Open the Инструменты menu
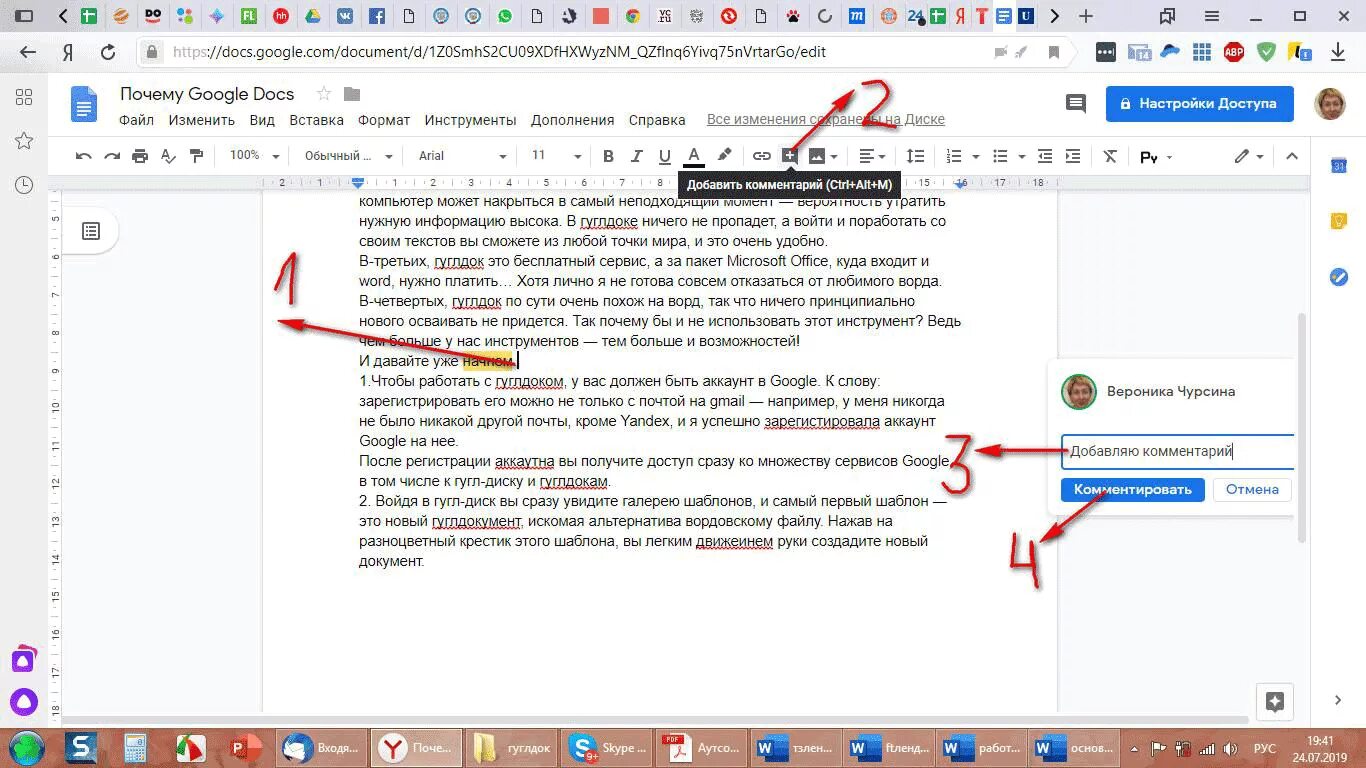The width and height of the screenshot is (1366, 768). 470,120
